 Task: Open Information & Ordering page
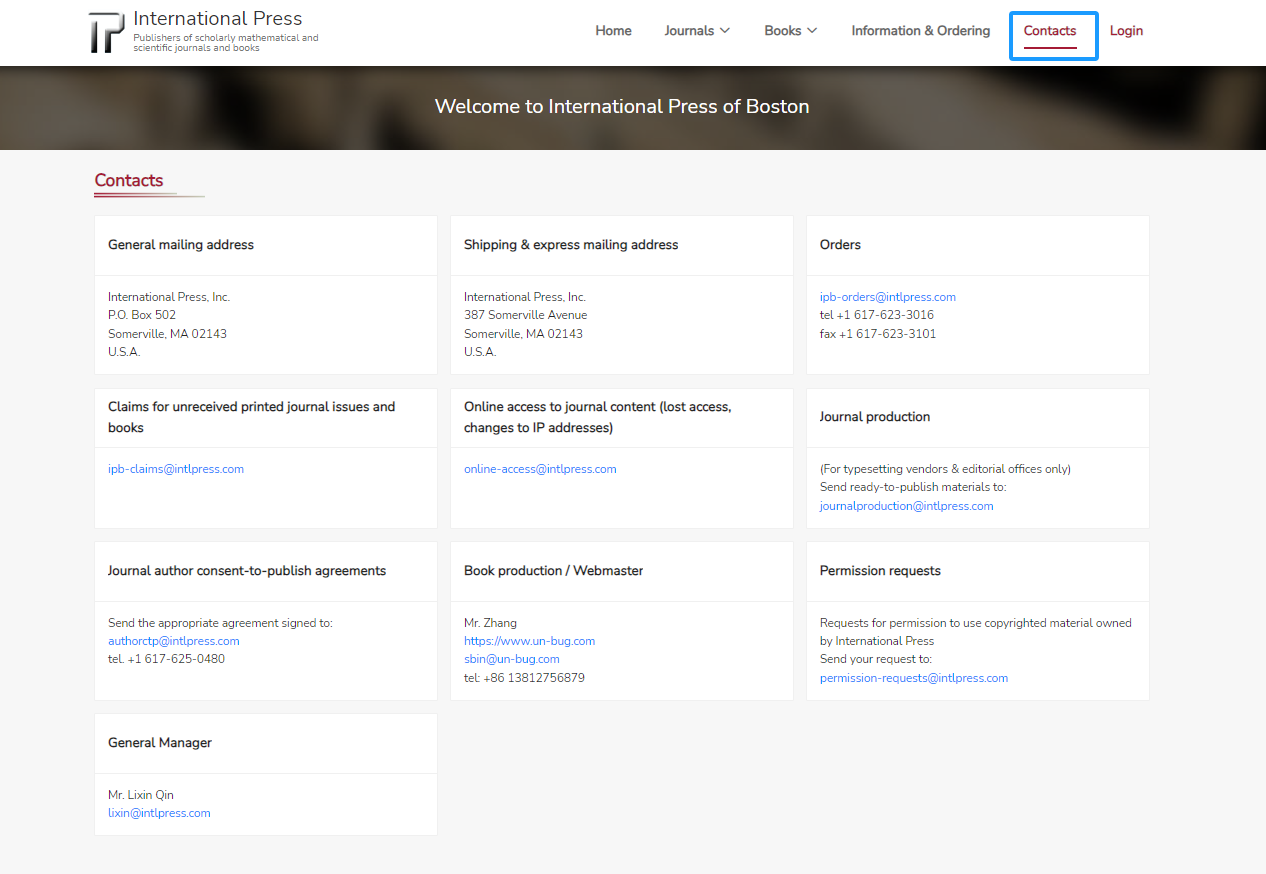coord(921,31)
